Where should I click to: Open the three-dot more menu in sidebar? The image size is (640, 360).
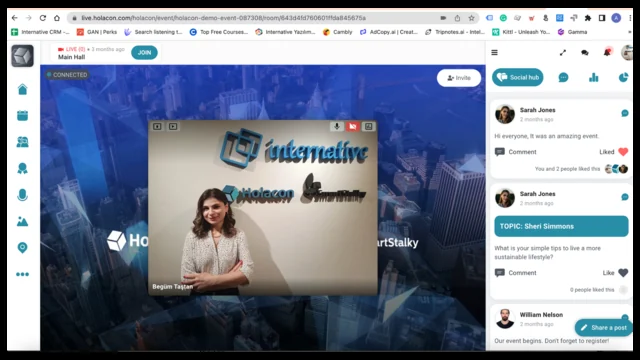(x=22, y=274)
